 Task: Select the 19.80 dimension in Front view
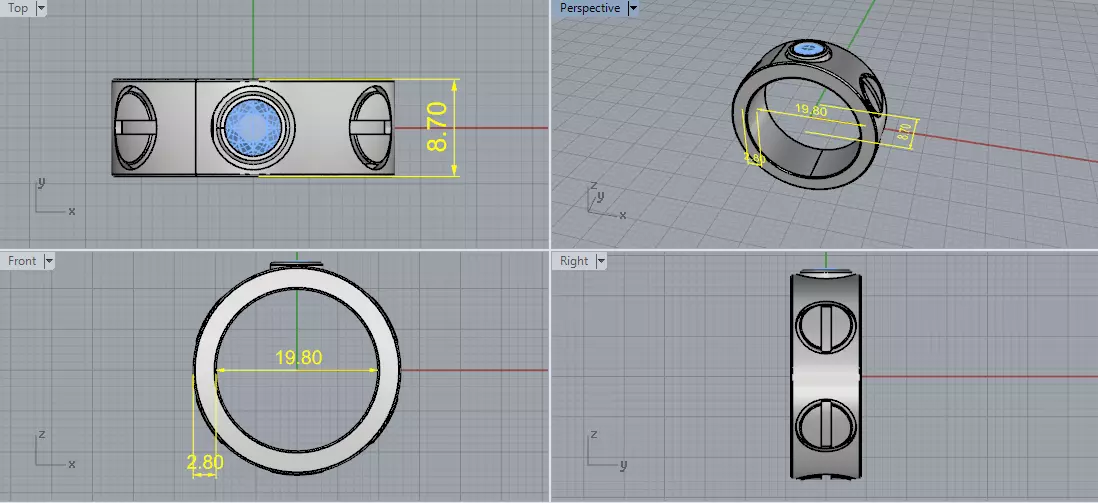click(x=298, y=357)
